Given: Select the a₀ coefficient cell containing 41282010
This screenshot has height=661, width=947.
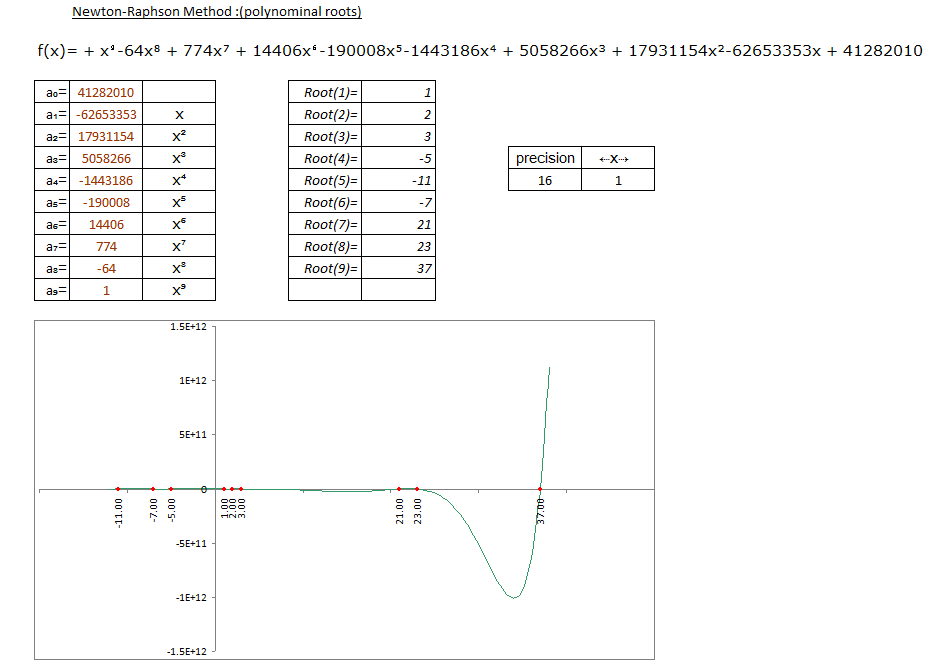Looking at the screenshot, I should tap(106, 92).
